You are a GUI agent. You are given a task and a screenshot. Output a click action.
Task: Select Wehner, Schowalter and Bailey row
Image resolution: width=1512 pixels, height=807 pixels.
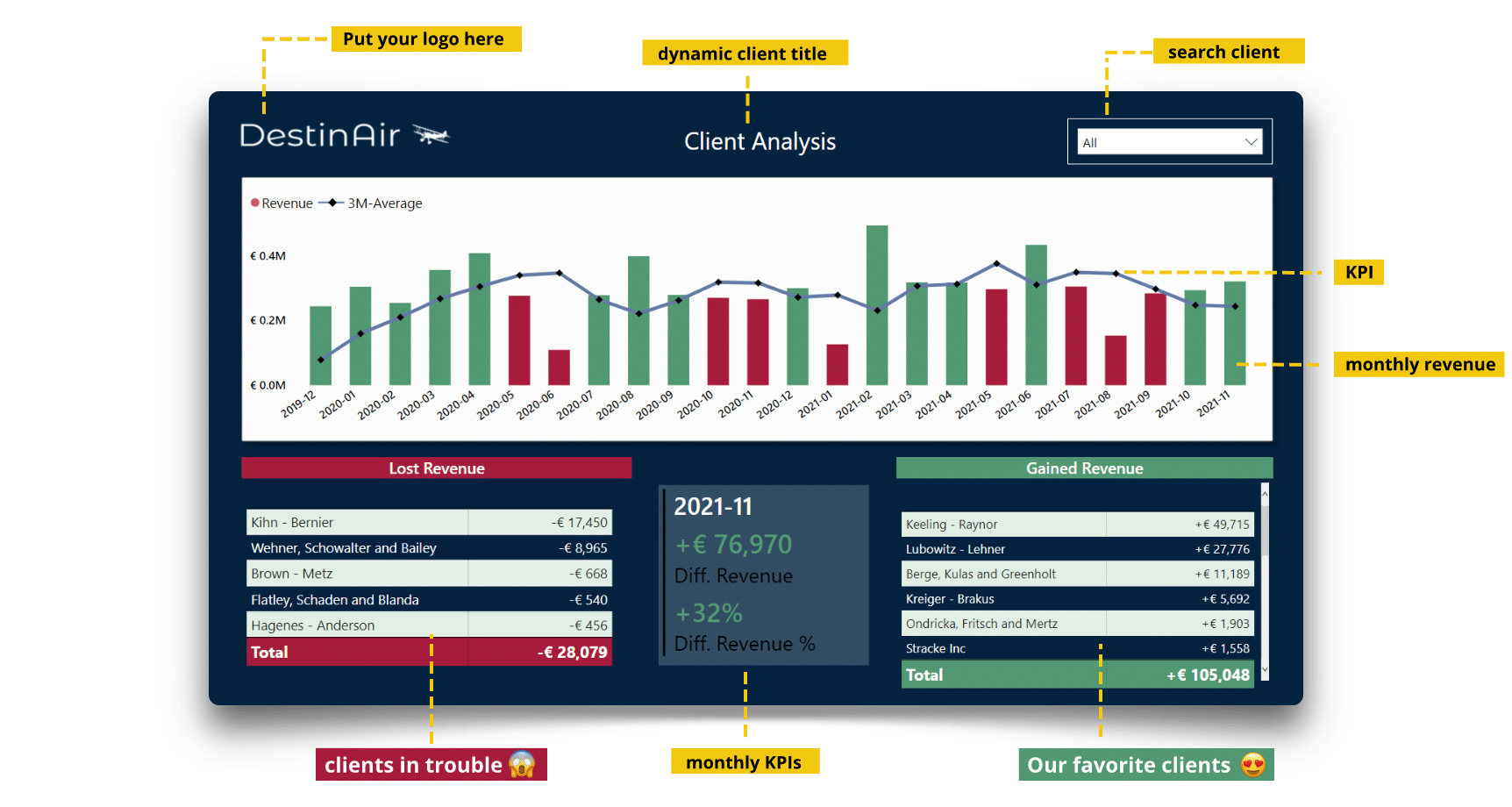(429, 548)
